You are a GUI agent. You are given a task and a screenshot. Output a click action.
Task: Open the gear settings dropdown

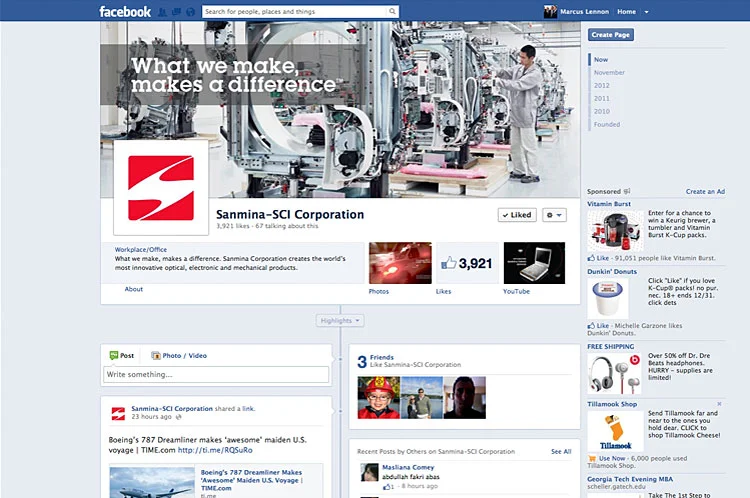(554, 215)
